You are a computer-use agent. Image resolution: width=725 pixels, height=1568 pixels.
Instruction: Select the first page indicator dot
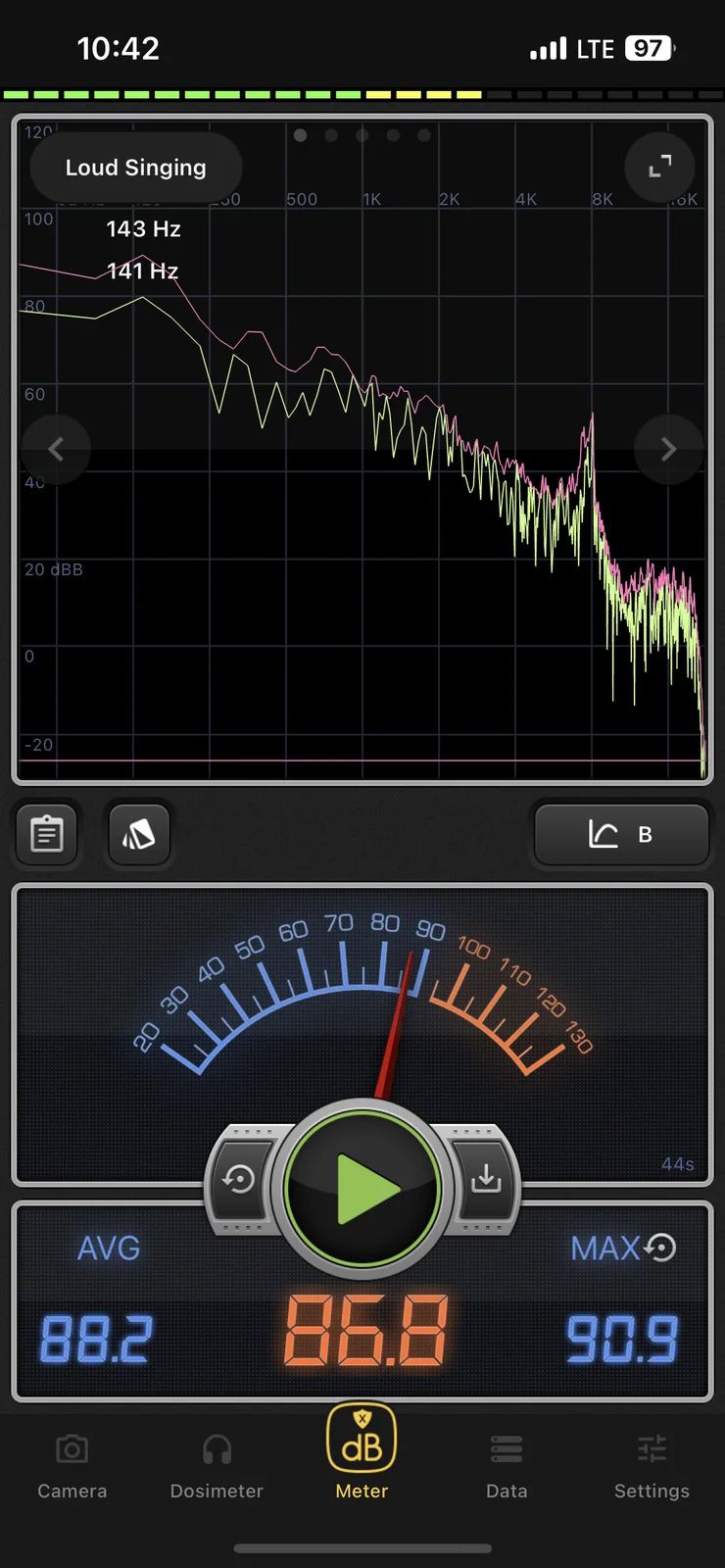point(300,135)
